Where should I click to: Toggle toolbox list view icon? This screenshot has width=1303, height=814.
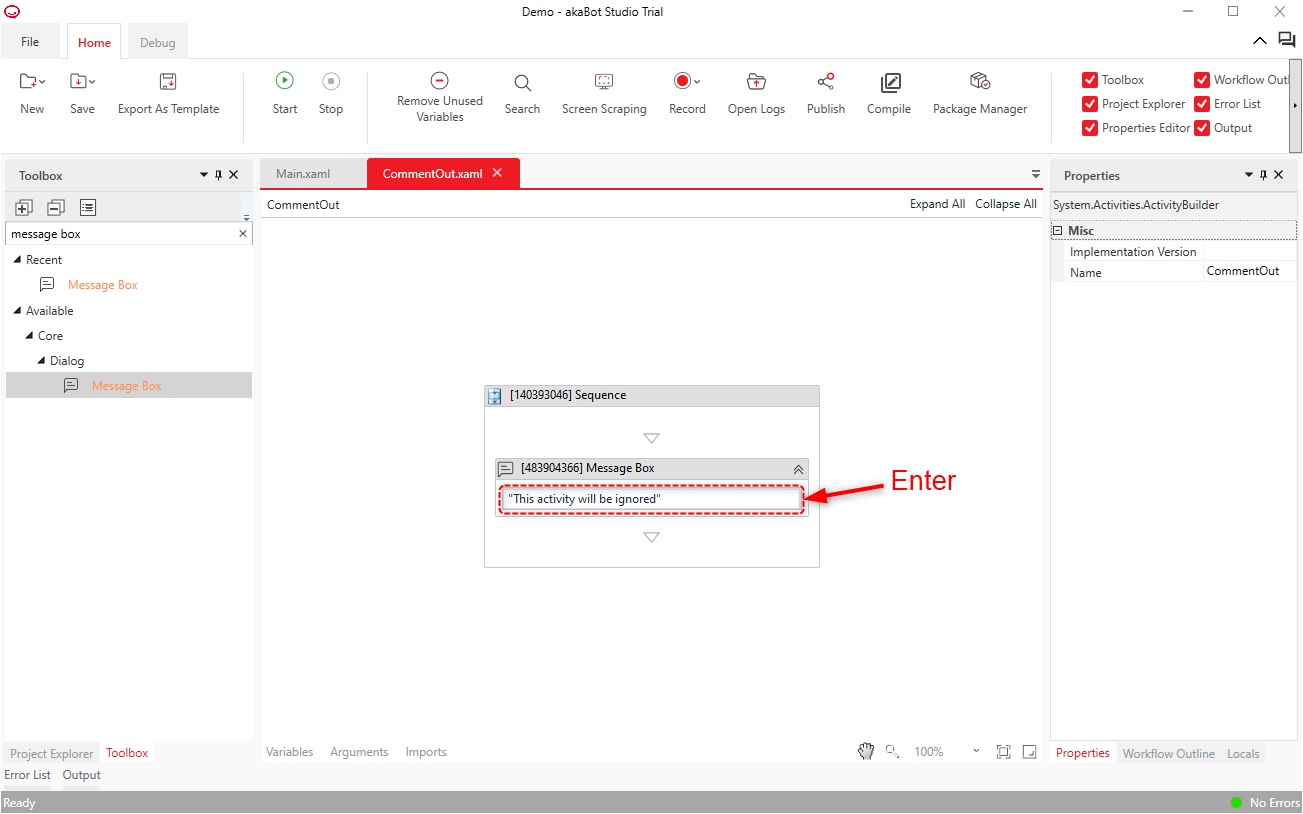(88, 207)
